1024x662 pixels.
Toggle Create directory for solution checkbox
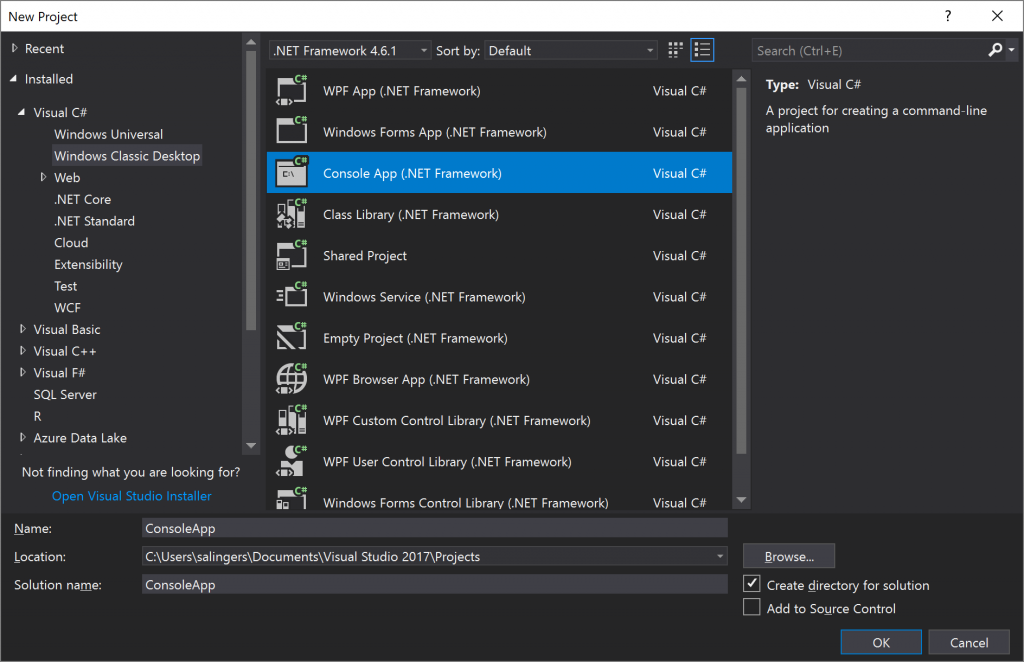click(752, 584)
